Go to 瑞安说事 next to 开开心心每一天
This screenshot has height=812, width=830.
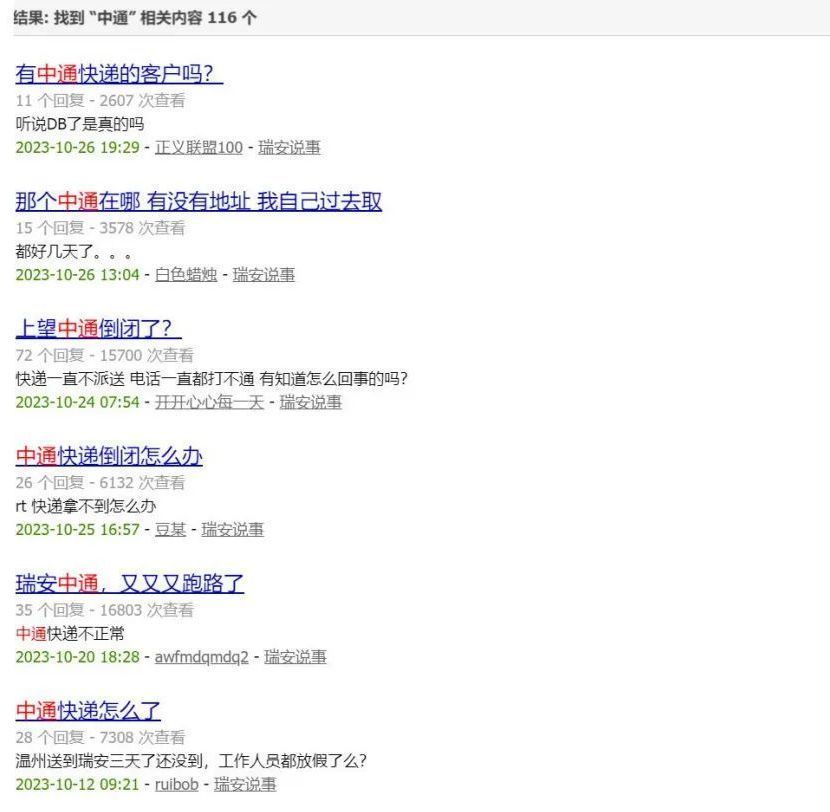click(x=310, y=401)
